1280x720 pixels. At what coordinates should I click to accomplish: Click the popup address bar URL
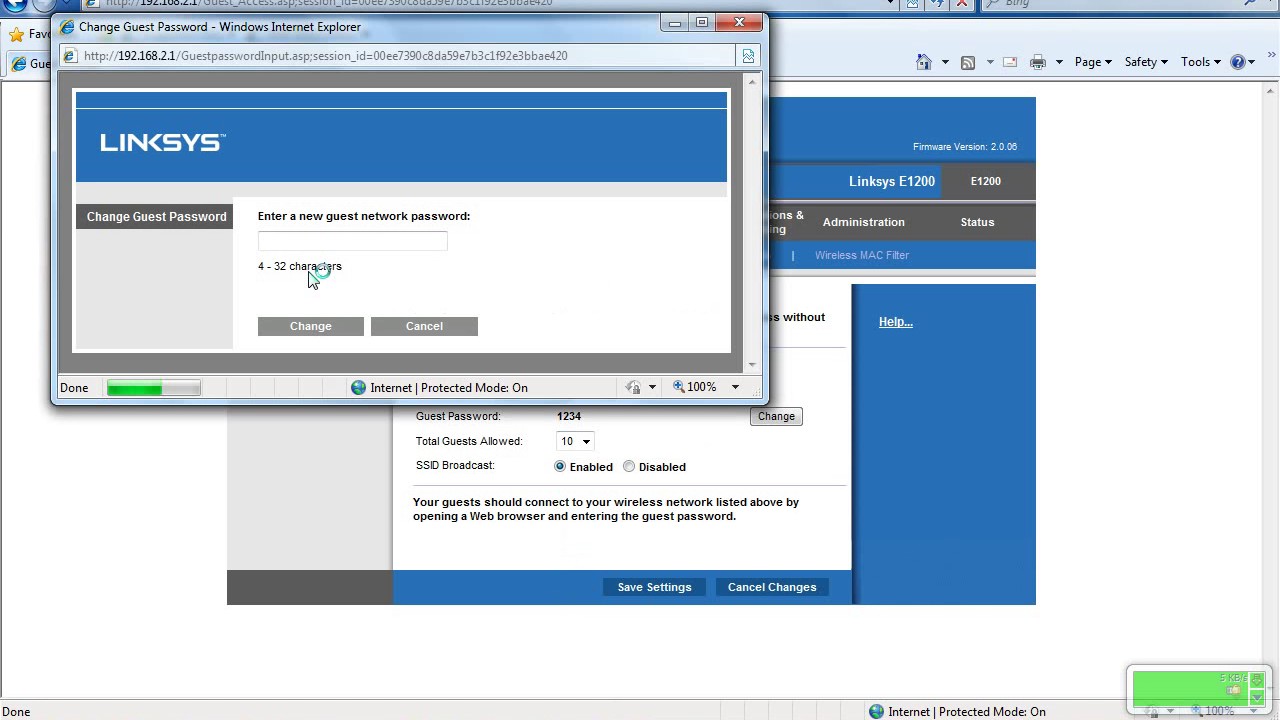click(x=325, y=56)
